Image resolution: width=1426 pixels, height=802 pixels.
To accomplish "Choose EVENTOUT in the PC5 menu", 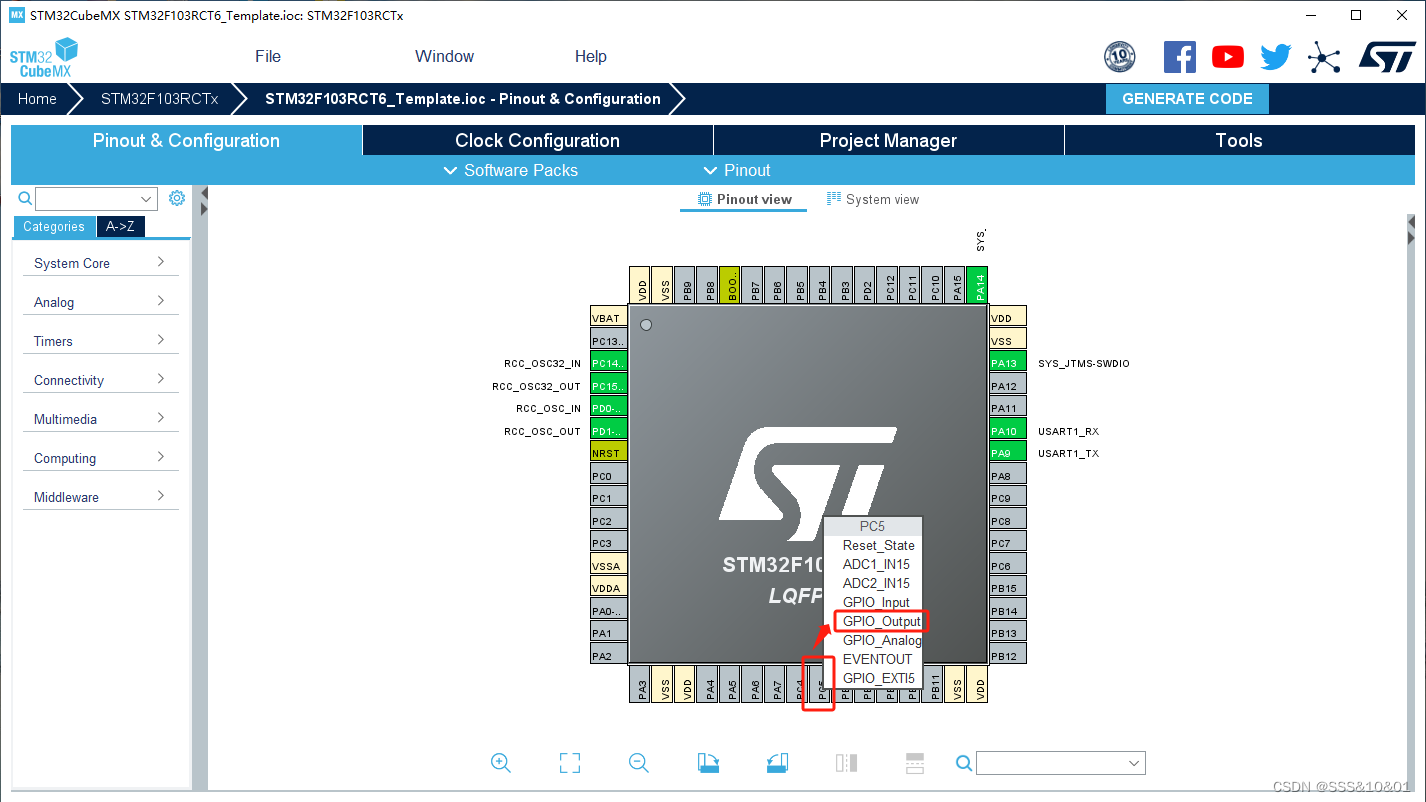I will click(877, 659).
